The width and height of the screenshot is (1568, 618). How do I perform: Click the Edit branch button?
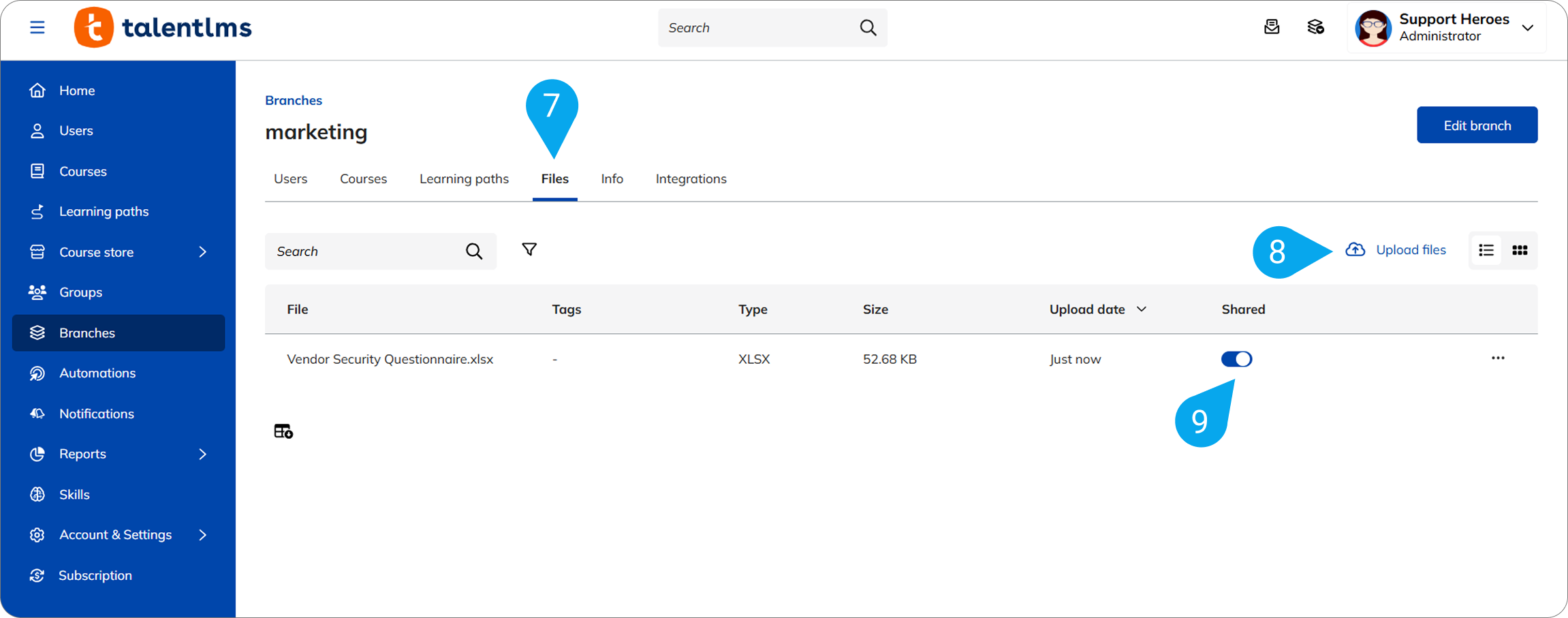point(1477,125)
